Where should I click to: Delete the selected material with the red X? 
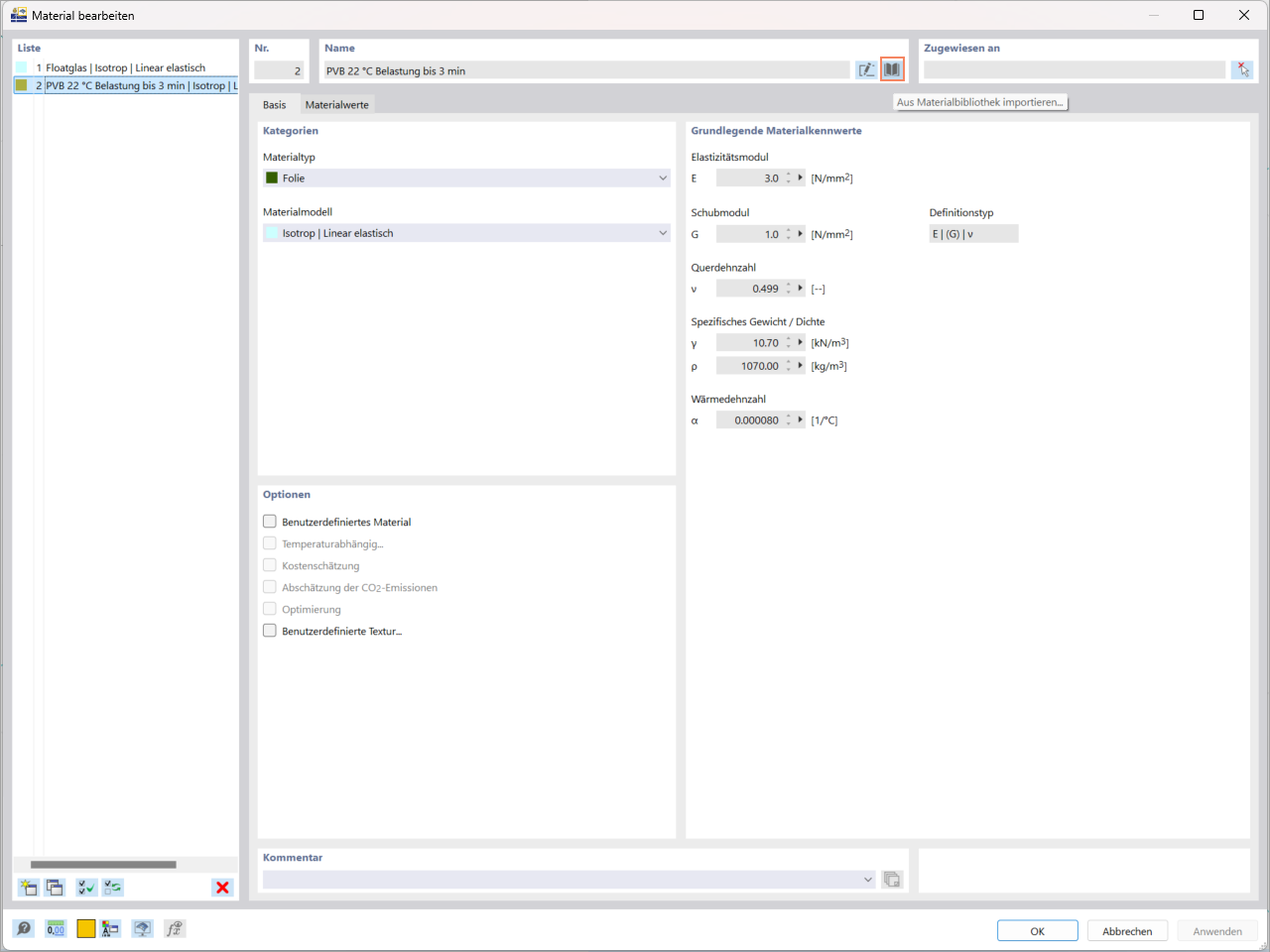[222, 887]
